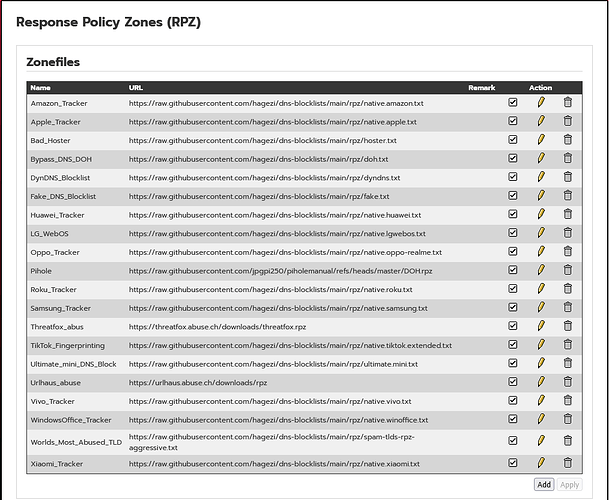Edit the Huawei_Tracker zone
This screenshot has width=609, height=500.
pos(541,214)
